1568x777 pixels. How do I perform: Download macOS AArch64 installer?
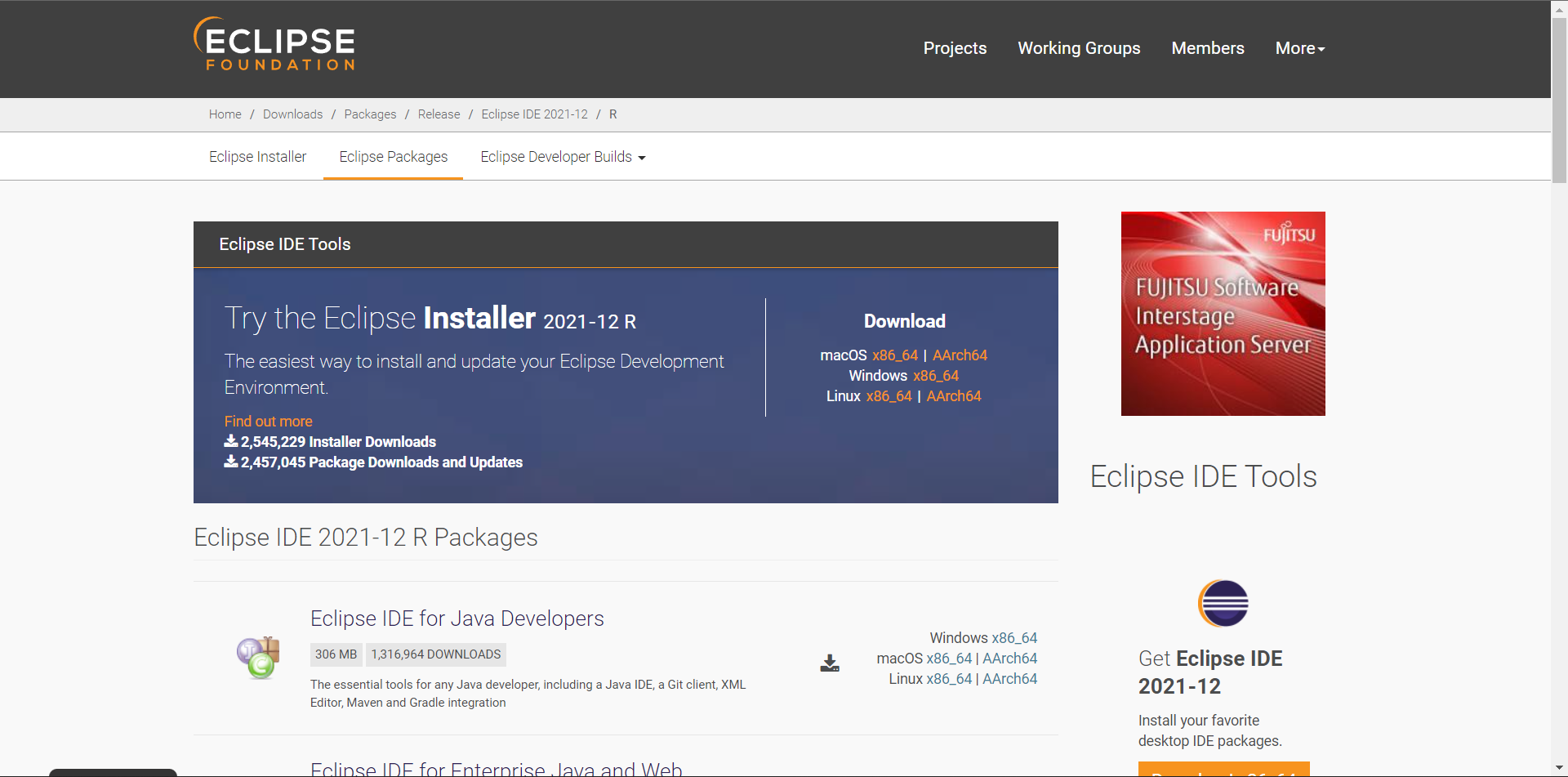point(960,355)
